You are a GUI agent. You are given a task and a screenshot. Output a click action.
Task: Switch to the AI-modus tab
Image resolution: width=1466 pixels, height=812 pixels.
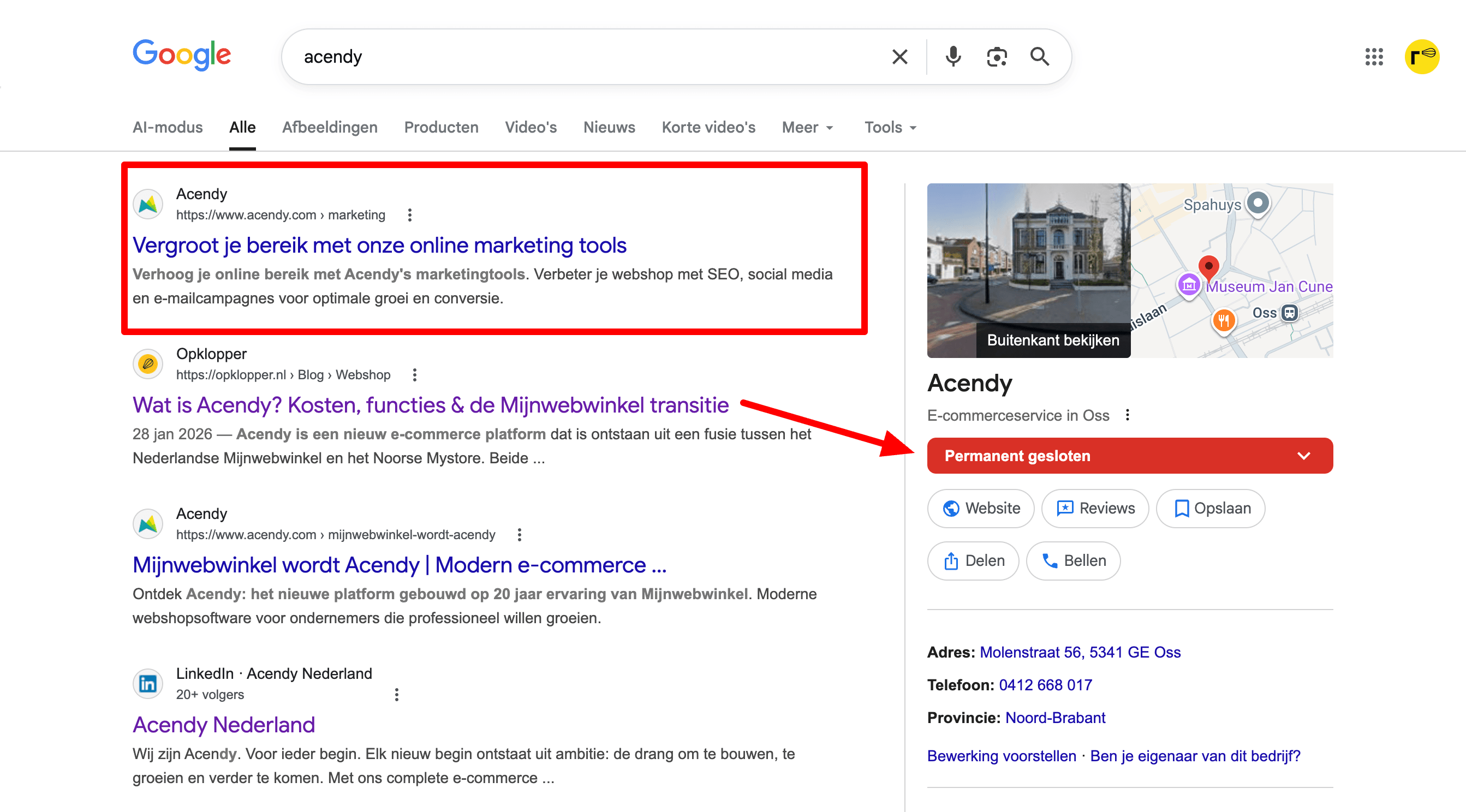(168, 128)
